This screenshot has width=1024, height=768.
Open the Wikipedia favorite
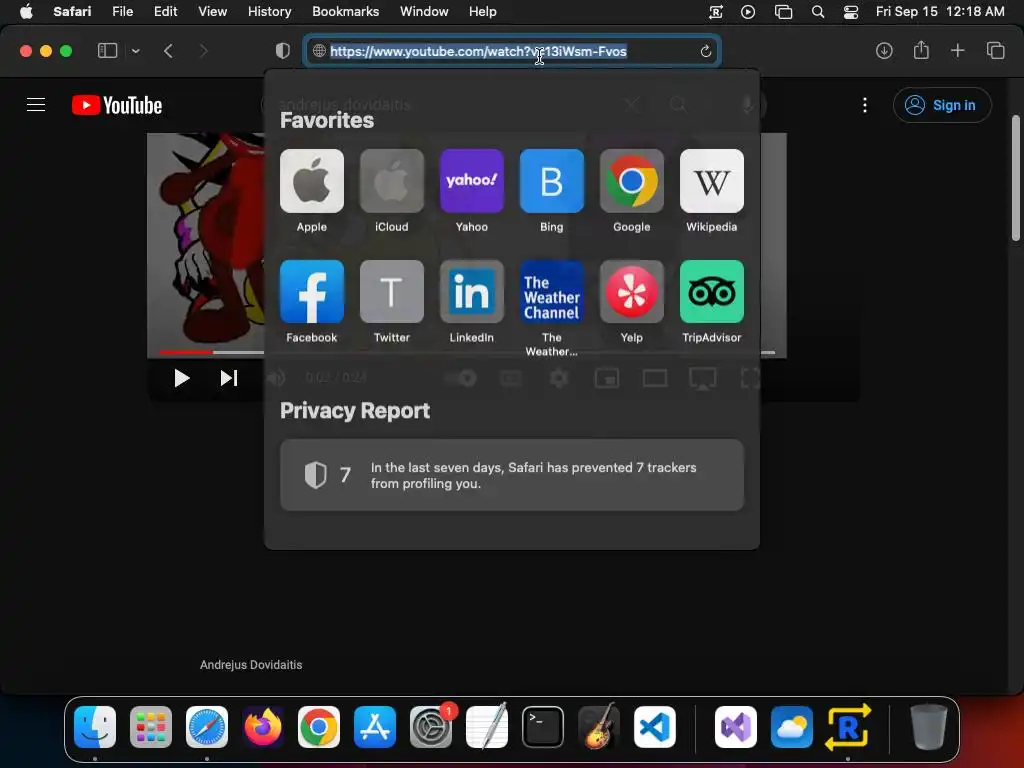click(712, 181)
